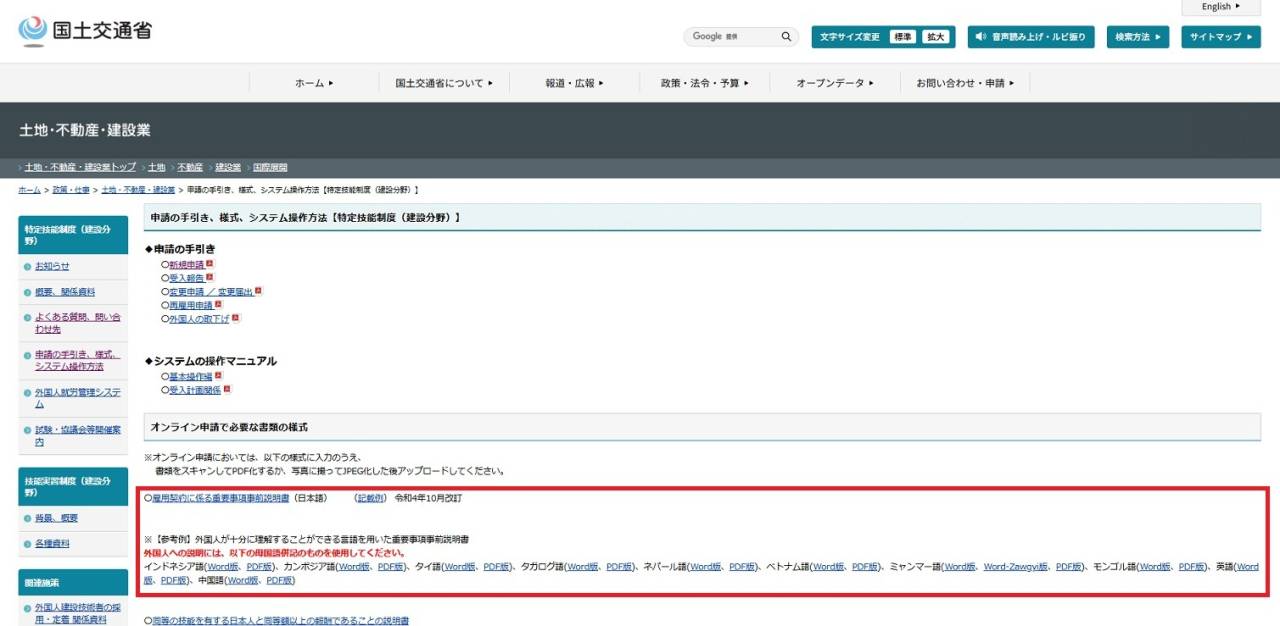Expand 政策・法令・予算 menu

point(704,83)
